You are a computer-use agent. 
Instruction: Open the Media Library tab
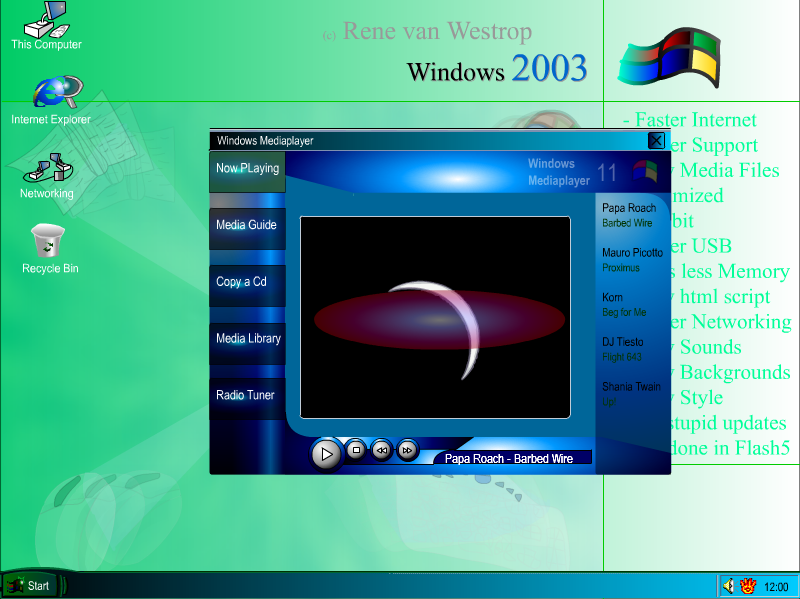click(x=247, y=342)
